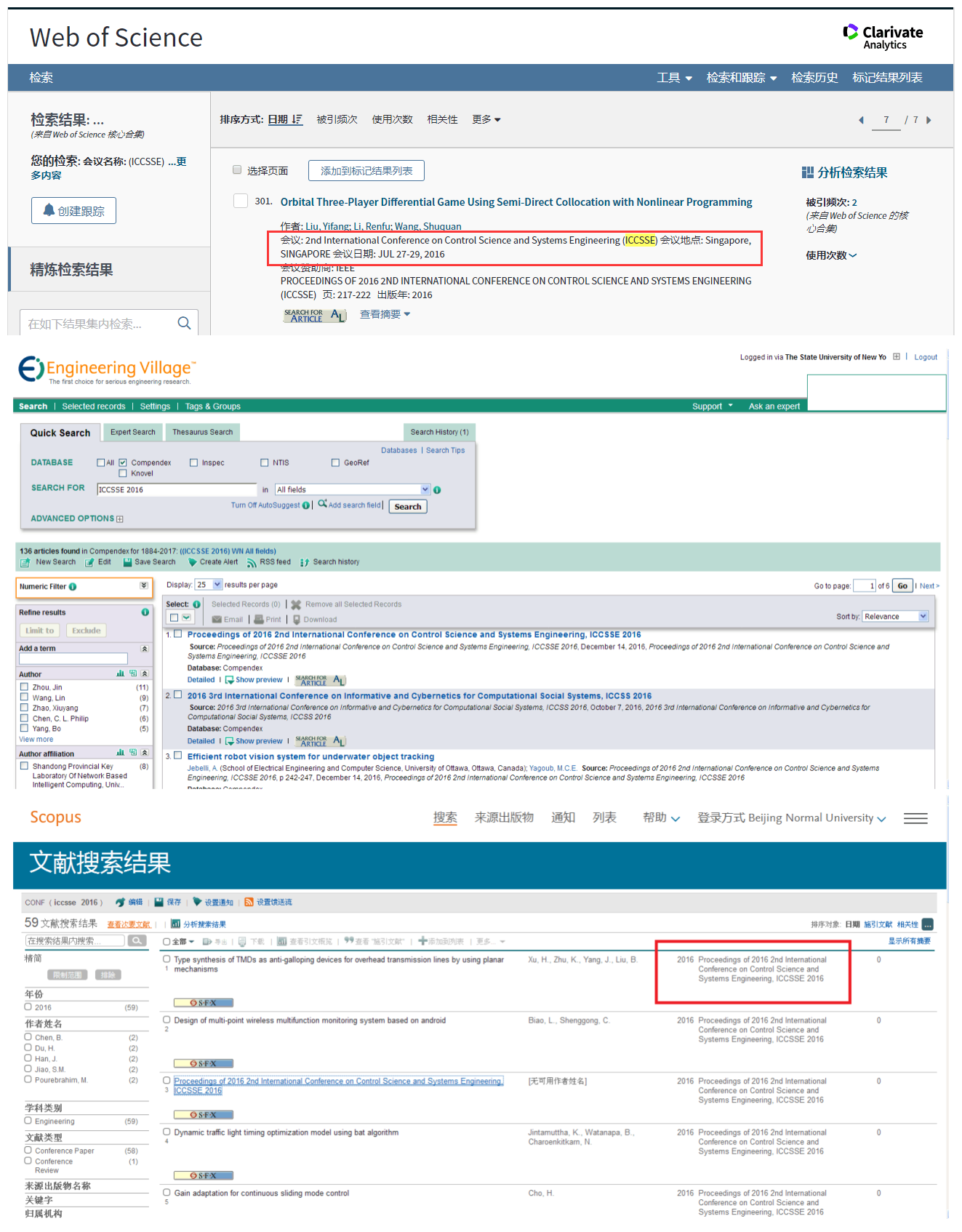Image resolution: width=962 pixels, height=1232 pixels.
Task: Click the Save Search disk icon
Action: click(x=127, y=562)
